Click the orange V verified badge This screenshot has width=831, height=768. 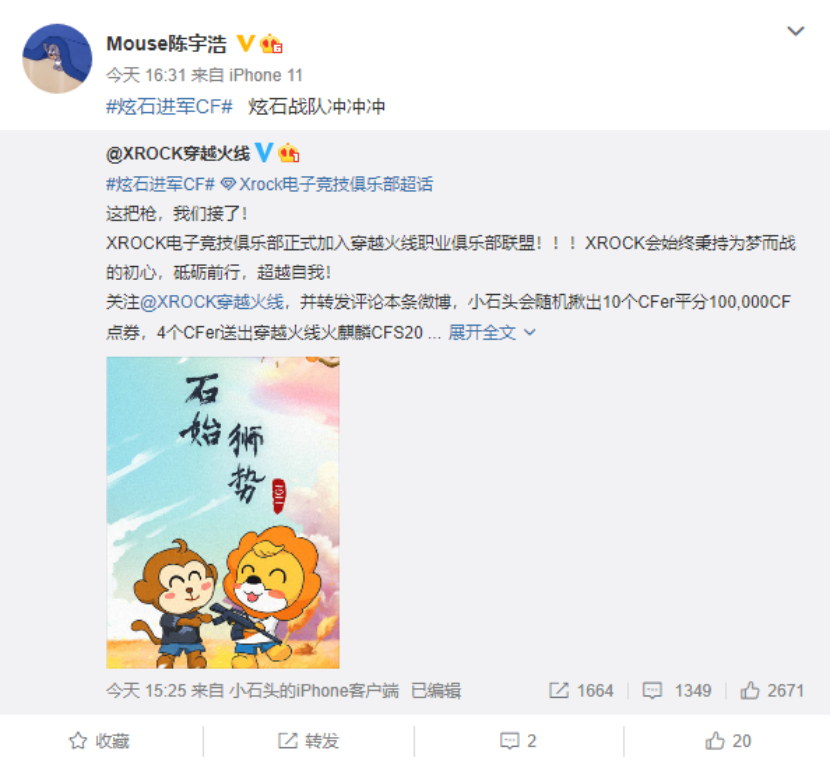[x=245, y=43]
